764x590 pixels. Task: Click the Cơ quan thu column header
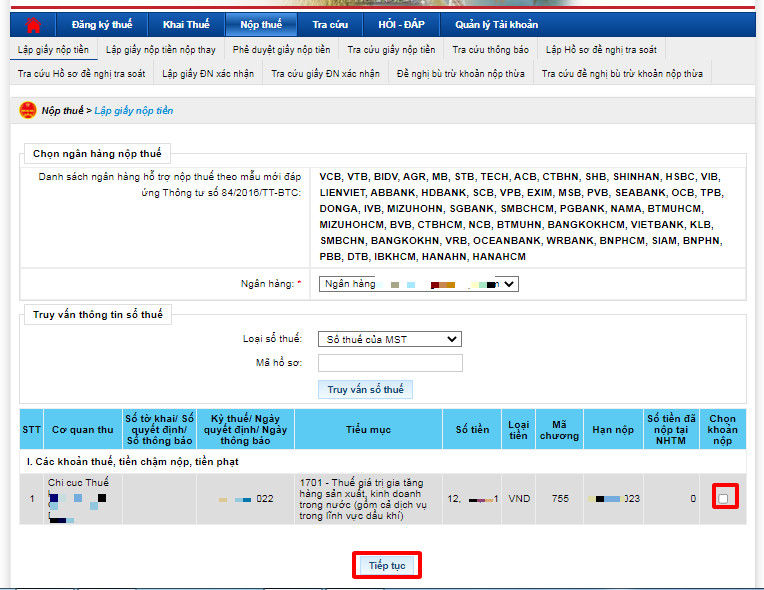pos(83,429)
